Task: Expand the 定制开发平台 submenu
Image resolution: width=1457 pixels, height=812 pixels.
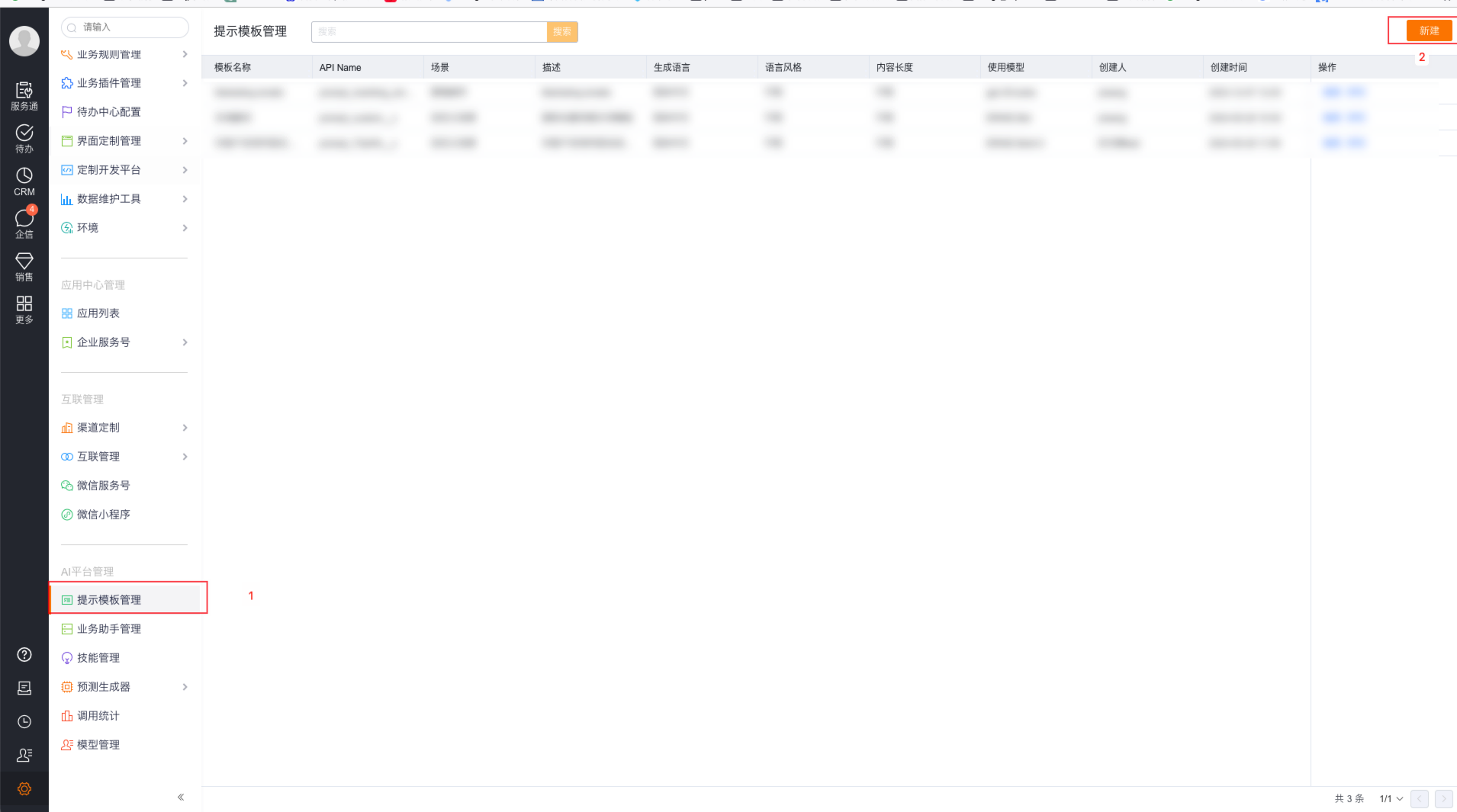Action: pos(185,170)
